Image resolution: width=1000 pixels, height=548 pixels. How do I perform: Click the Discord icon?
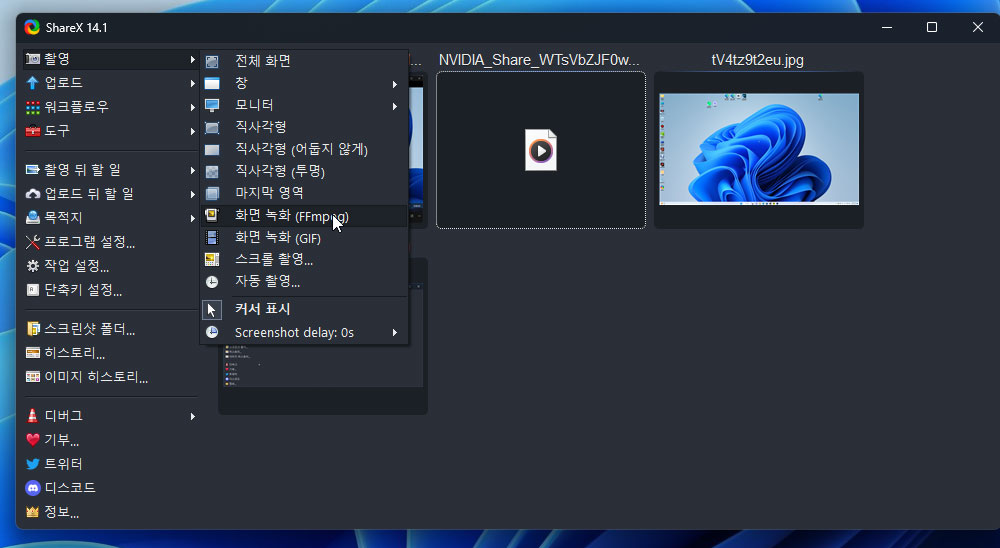tap(33, 488)
